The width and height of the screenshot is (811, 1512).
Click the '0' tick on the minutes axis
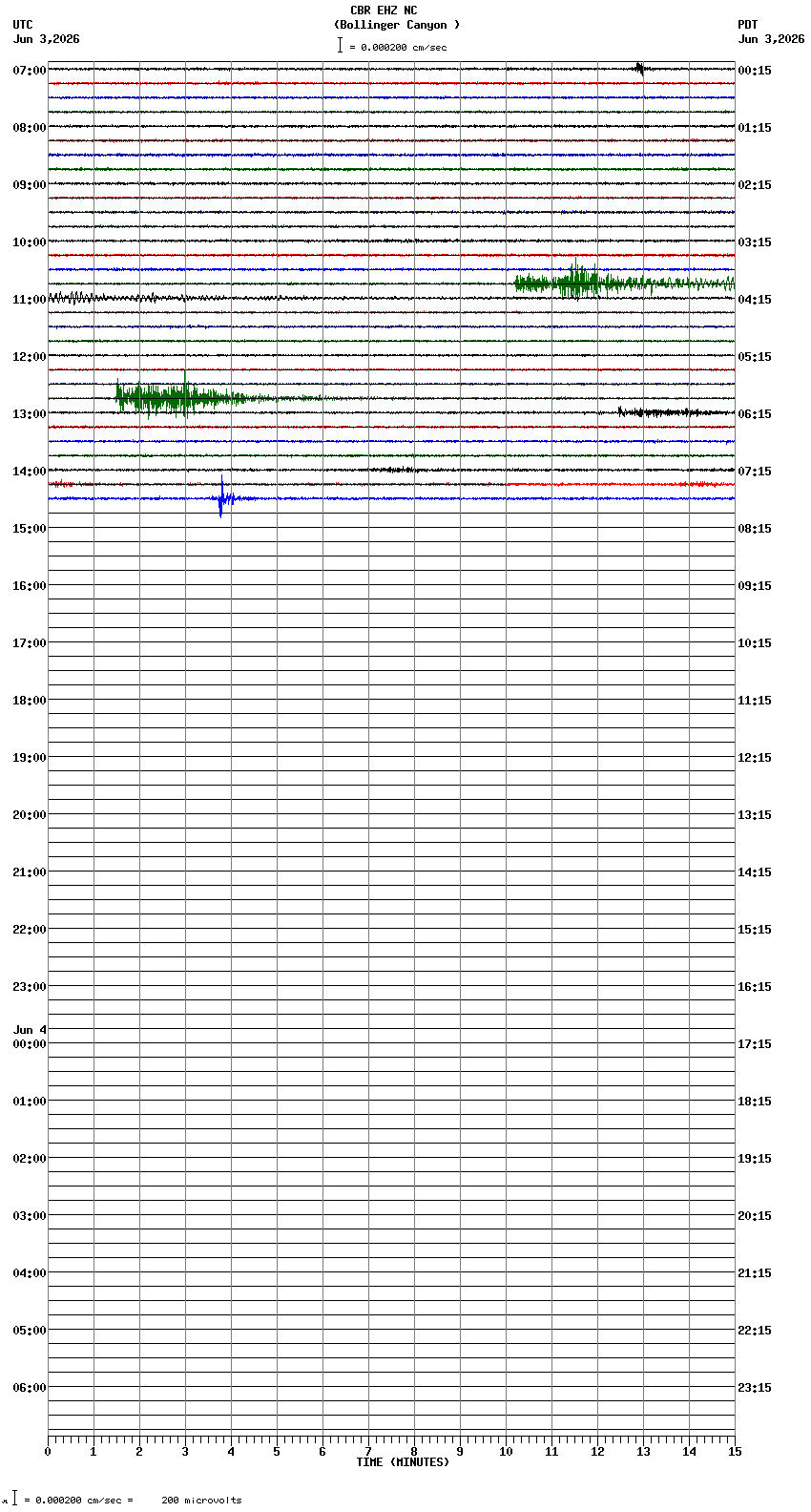tap(48, 1452)
